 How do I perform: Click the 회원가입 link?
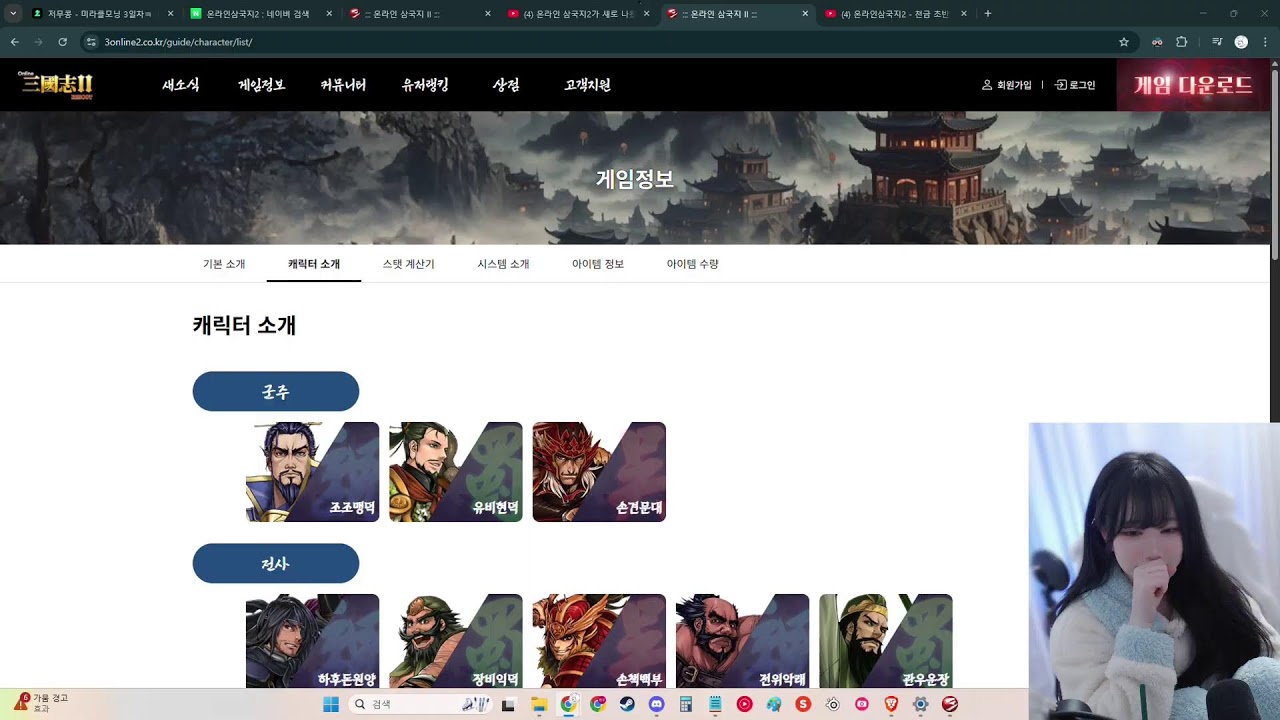pyautogui.click(x=1007, y=85)
